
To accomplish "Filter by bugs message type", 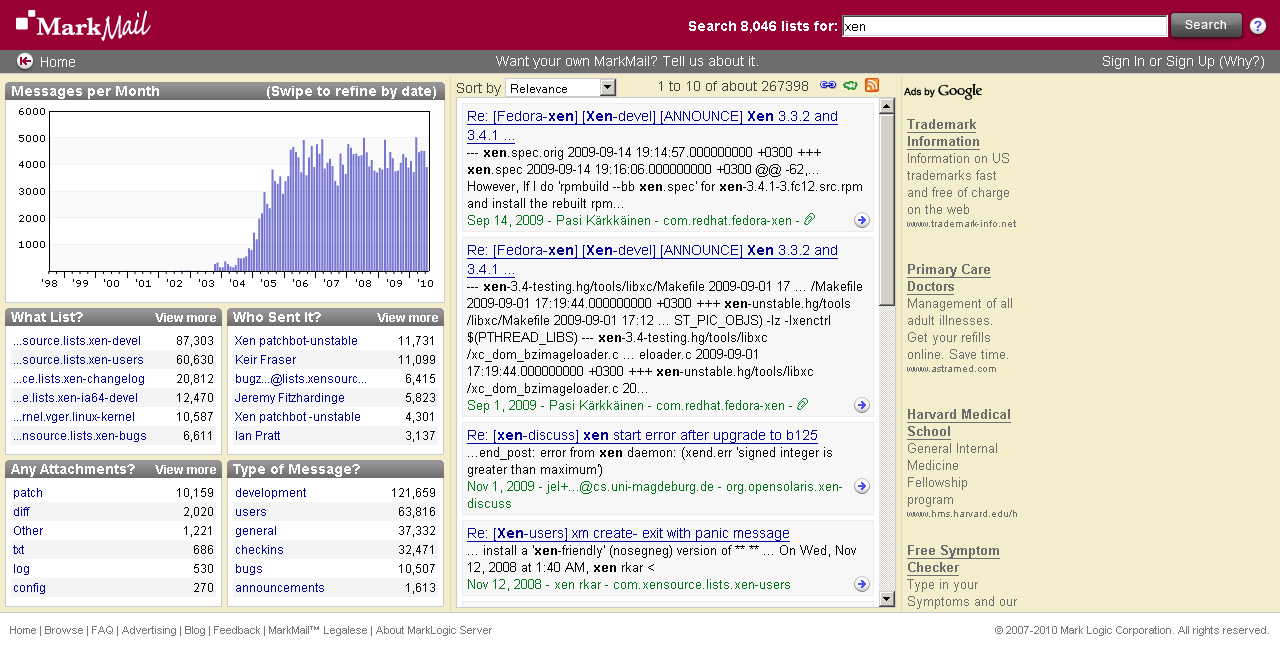I will tap(249, 569).
